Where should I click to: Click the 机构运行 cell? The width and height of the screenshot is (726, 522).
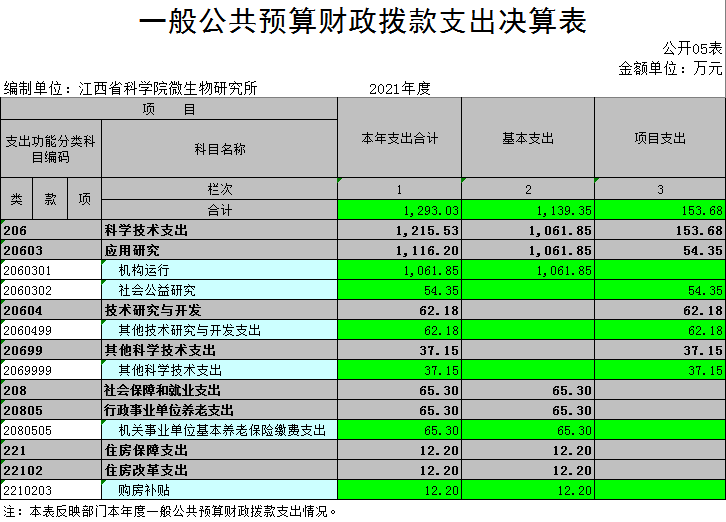[219, 270]
